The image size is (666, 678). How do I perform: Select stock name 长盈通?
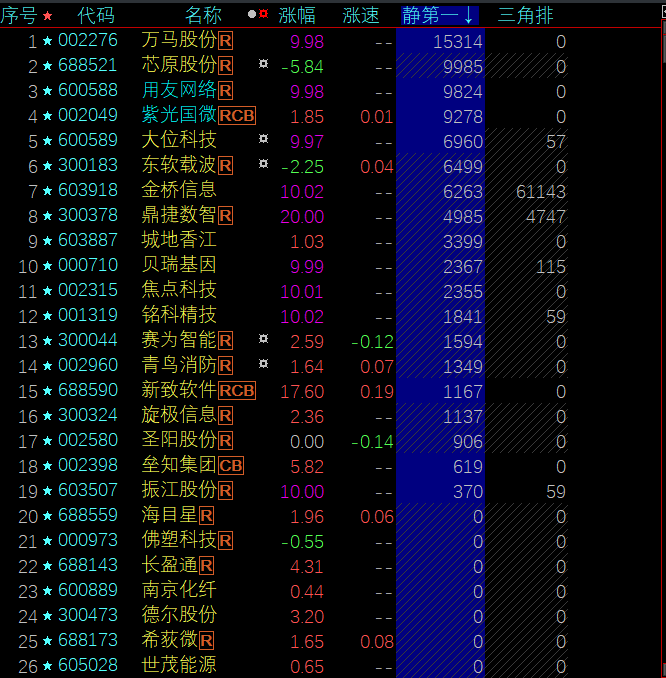pyautogui.click(x=170, y=565)
